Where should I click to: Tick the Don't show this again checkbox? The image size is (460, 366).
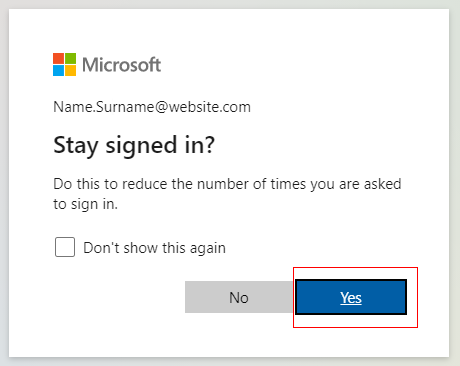65,247
